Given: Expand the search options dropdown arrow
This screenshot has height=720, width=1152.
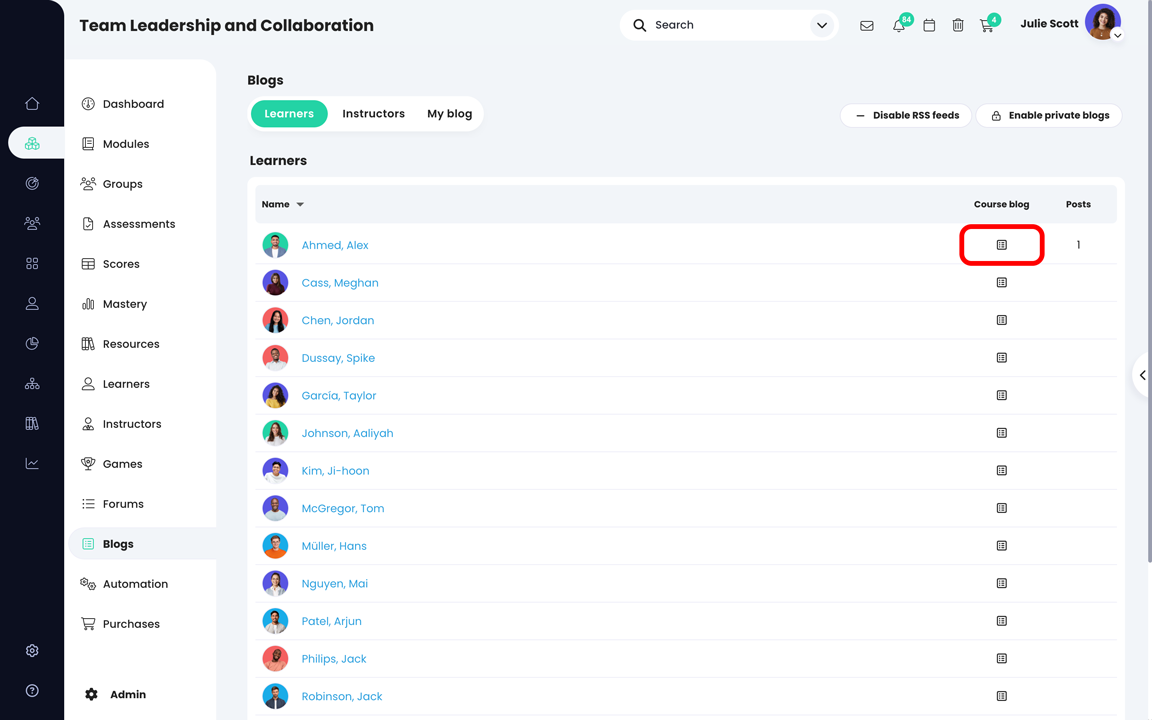Looking at the screenshot, I should click(x=821, y=26).
